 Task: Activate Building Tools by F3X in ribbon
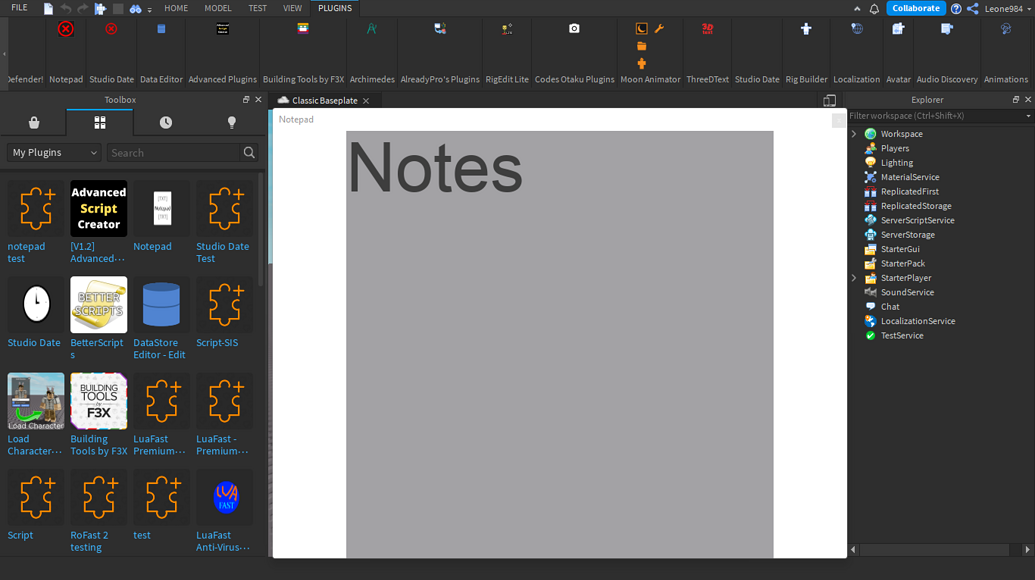point(303,28)
